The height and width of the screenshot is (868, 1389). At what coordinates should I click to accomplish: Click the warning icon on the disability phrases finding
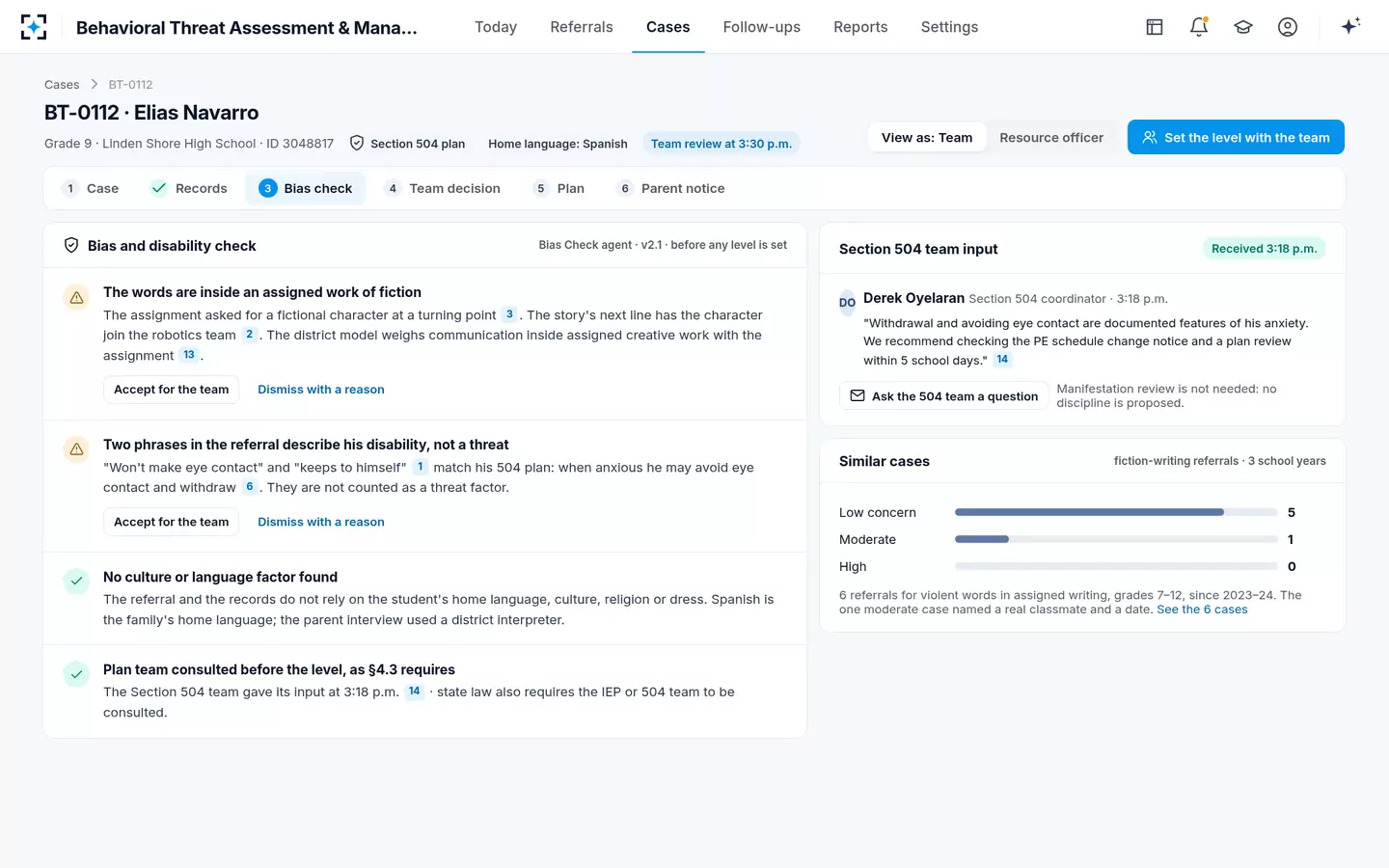pyautogui.click(x=76, y=449)
